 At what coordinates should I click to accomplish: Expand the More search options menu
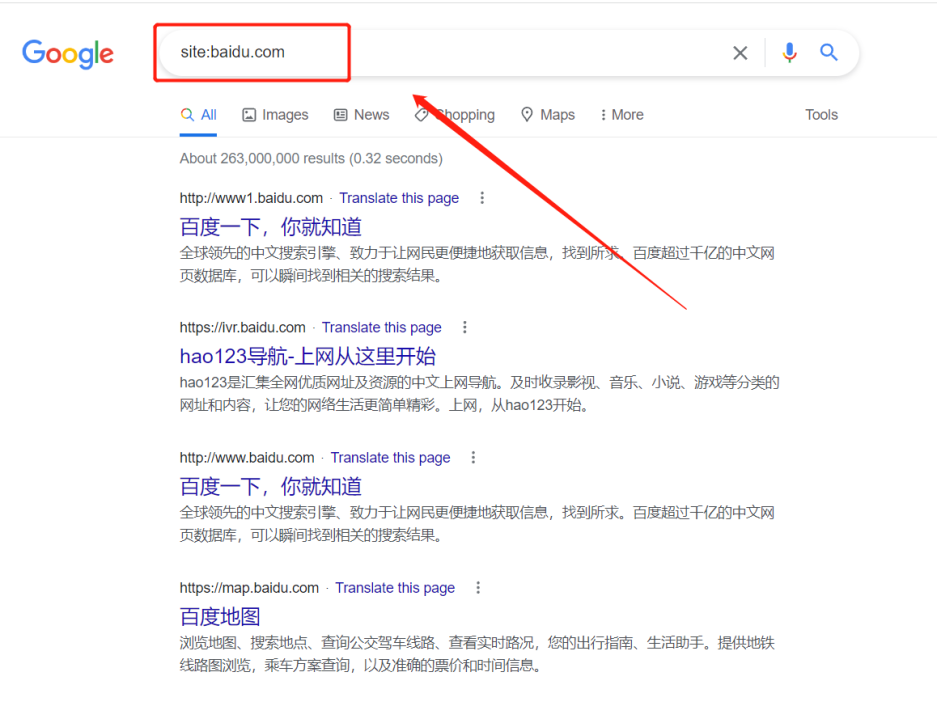click(621, 115)
